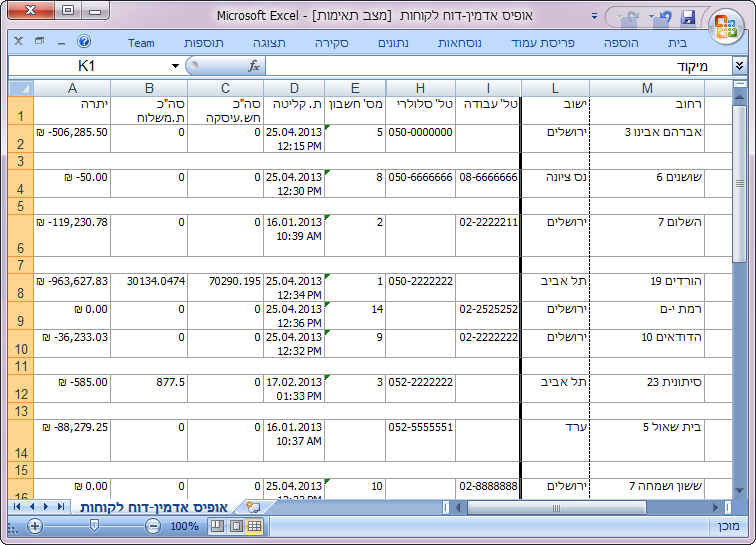This screenshot has width=756, height=545.
Task: Open the הוספה (Insert) ribbon tab
Action: [621, 43]
